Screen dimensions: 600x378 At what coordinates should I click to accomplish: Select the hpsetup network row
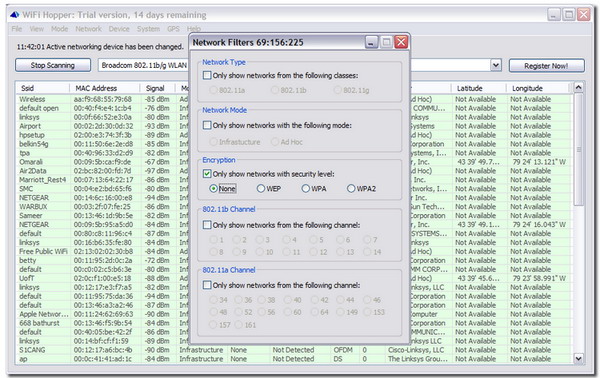[294, 135]
